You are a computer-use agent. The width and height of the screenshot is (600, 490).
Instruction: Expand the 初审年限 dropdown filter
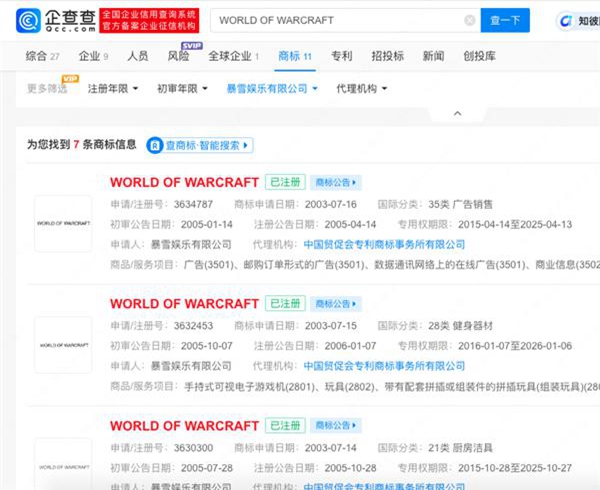[182, 89]
